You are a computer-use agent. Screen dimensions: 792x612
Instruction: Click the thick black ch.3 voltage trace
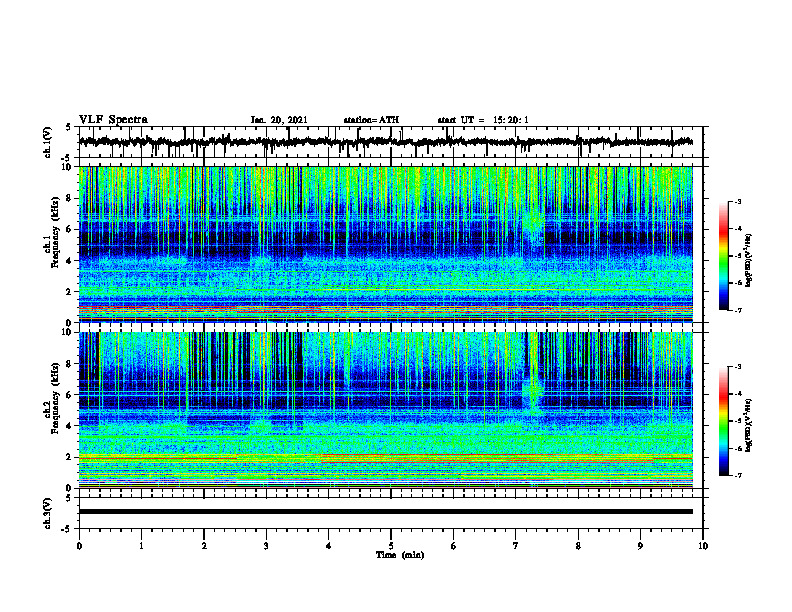[385, 512]
